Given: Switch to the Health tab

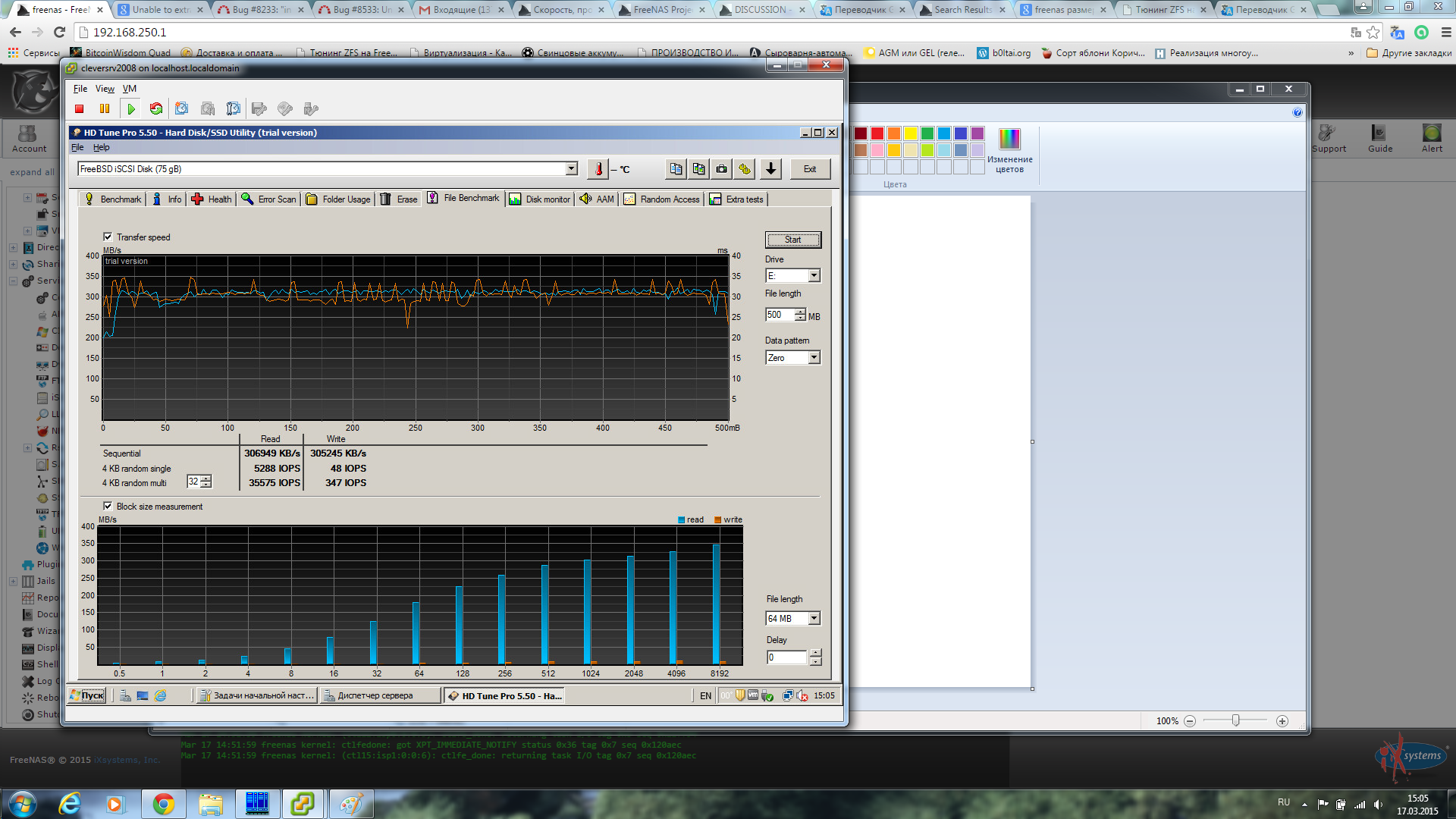Looking at the screenshot, I should [x=212, y=199].
